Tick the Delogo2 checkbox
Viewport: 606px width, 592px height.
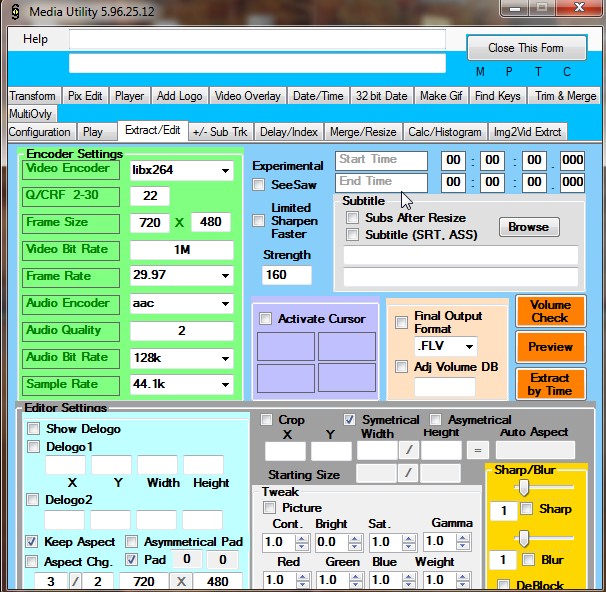coord(33,499)
